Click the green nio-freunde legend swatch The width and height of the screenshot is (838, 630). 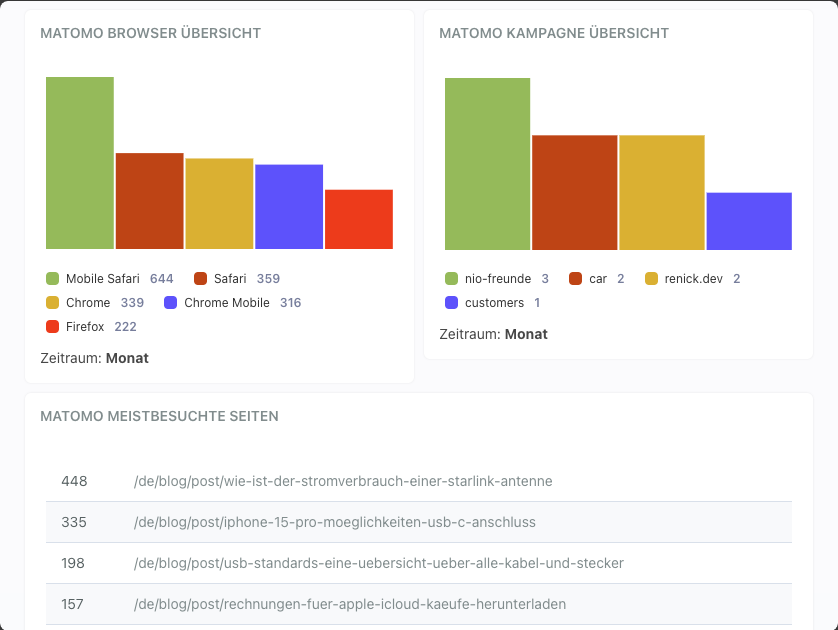coord(452,278)
